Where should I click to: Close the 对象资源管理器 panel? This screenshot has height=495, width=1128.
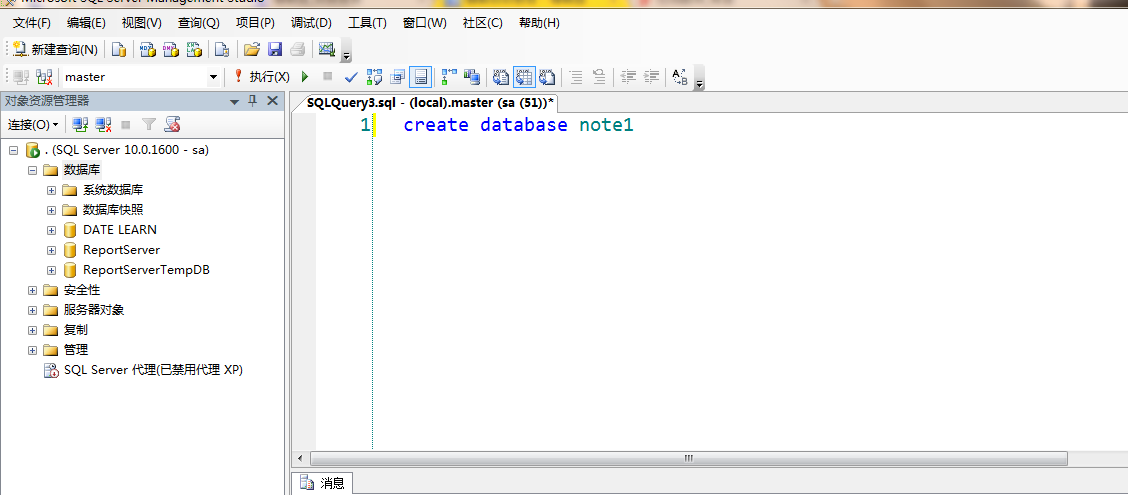point(273,101)
